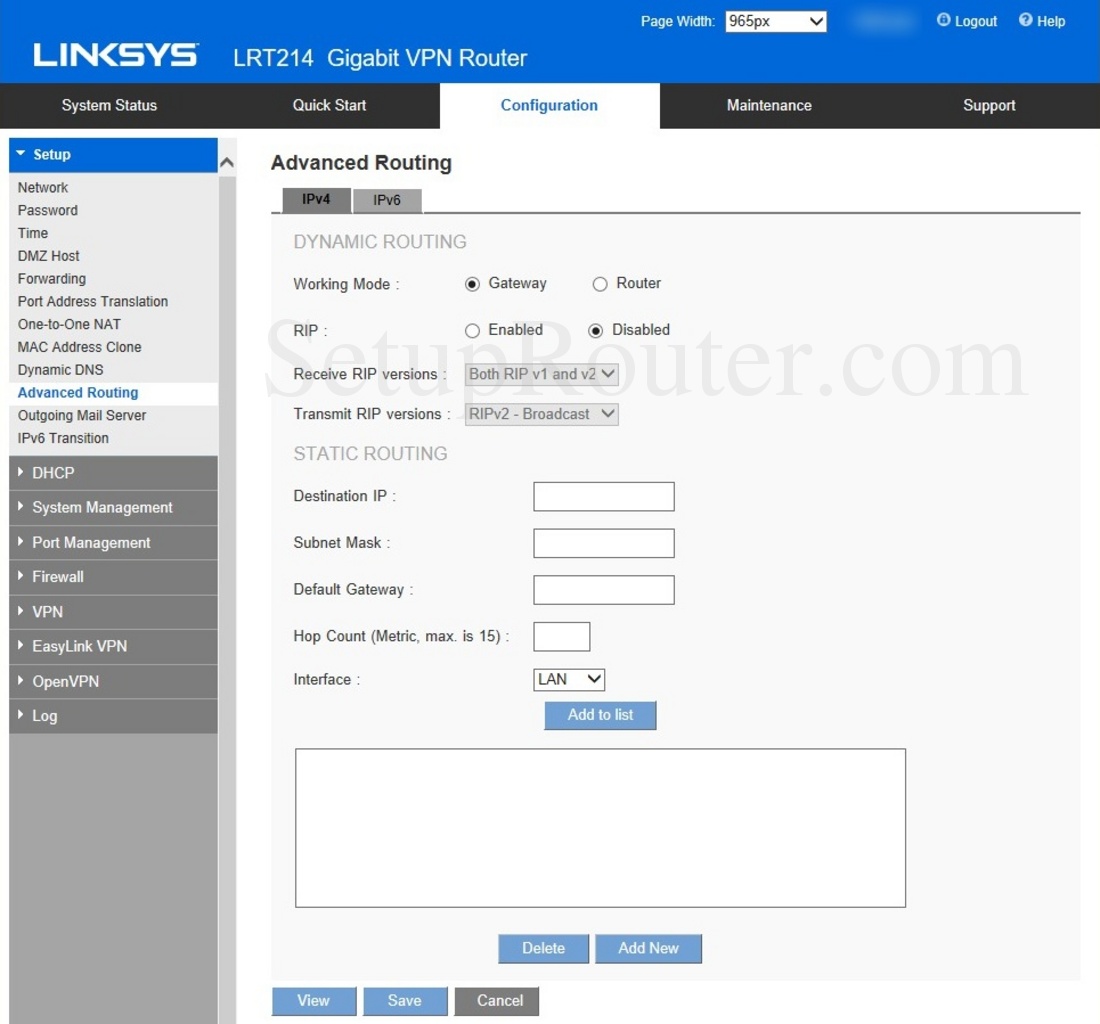Click the Add to list button
The height and width of the screenshot is (1024, 1100).
tap(601, 715)
